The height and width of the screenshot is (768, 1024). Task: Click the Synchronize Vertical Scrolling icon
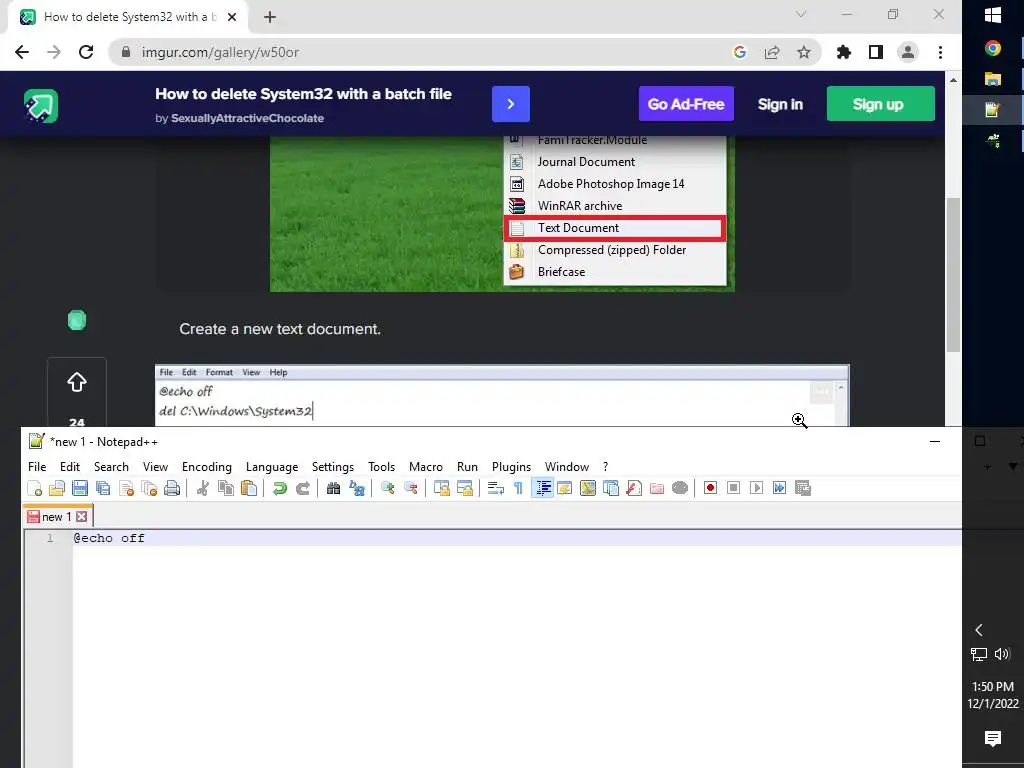(441, 488)
